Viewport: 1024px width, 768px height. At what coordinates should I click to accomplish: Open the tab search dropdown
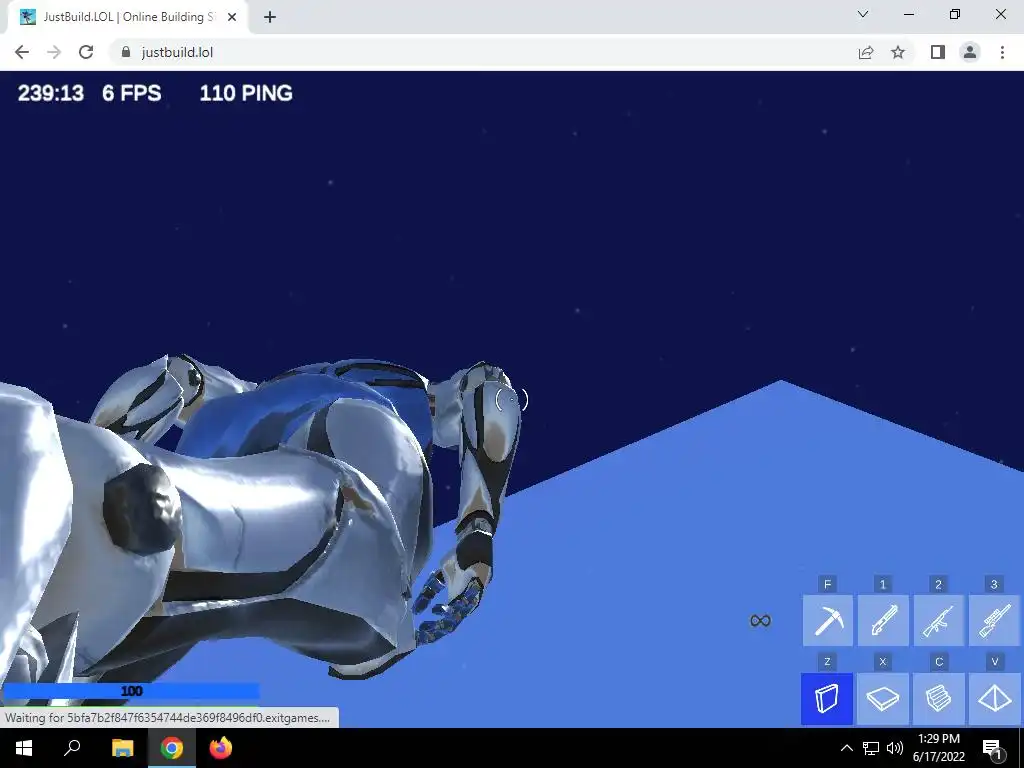863,14
